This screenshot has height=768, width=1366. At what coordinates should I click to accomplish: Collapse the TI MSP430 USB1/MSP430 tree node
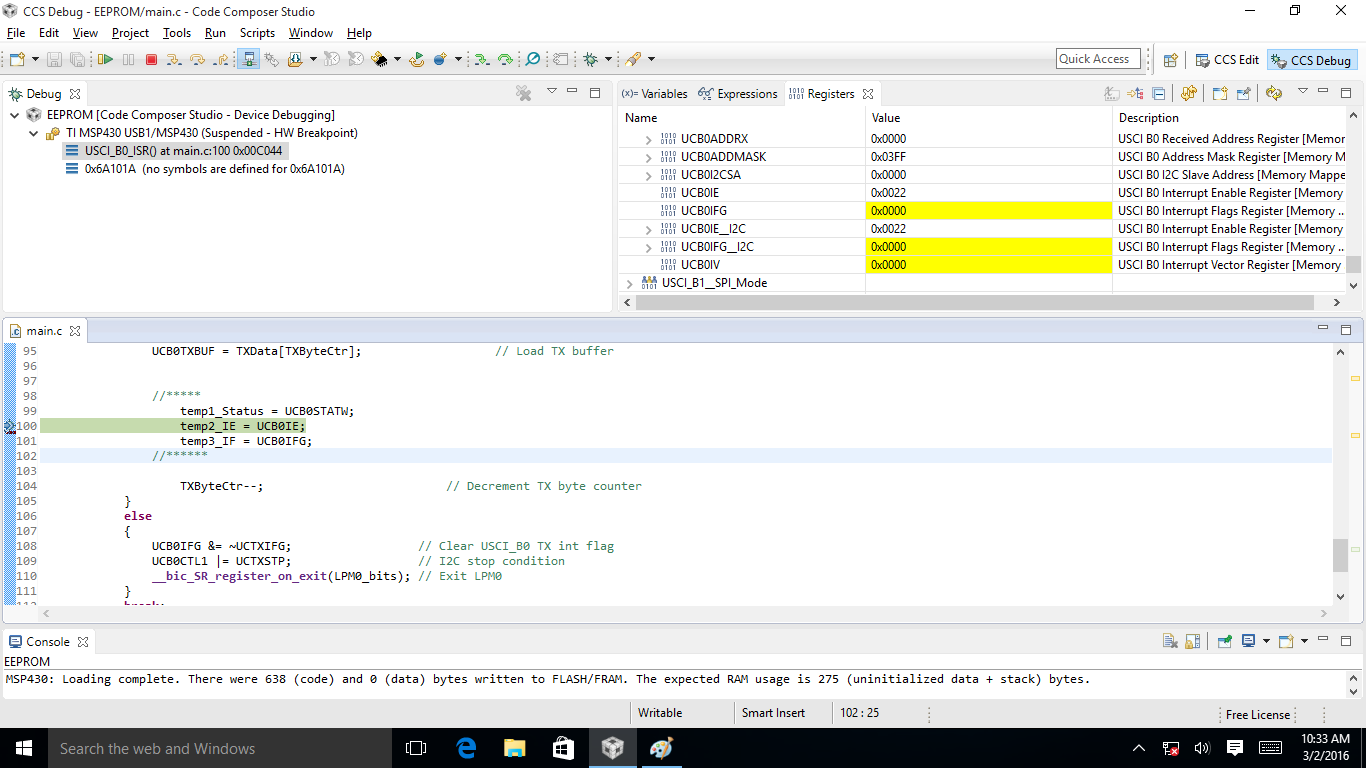[33, 133]
